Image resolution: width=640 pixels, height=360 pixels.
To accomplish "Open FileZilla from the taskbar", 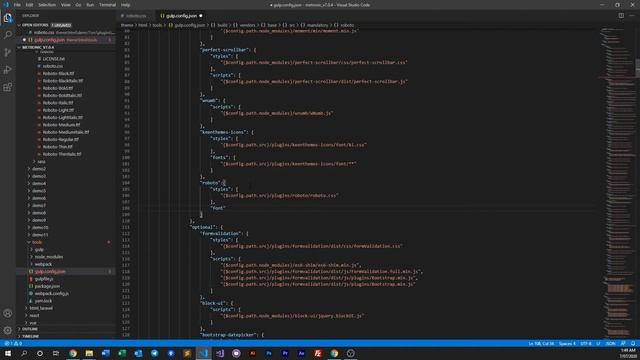I will tap(318, 353).
